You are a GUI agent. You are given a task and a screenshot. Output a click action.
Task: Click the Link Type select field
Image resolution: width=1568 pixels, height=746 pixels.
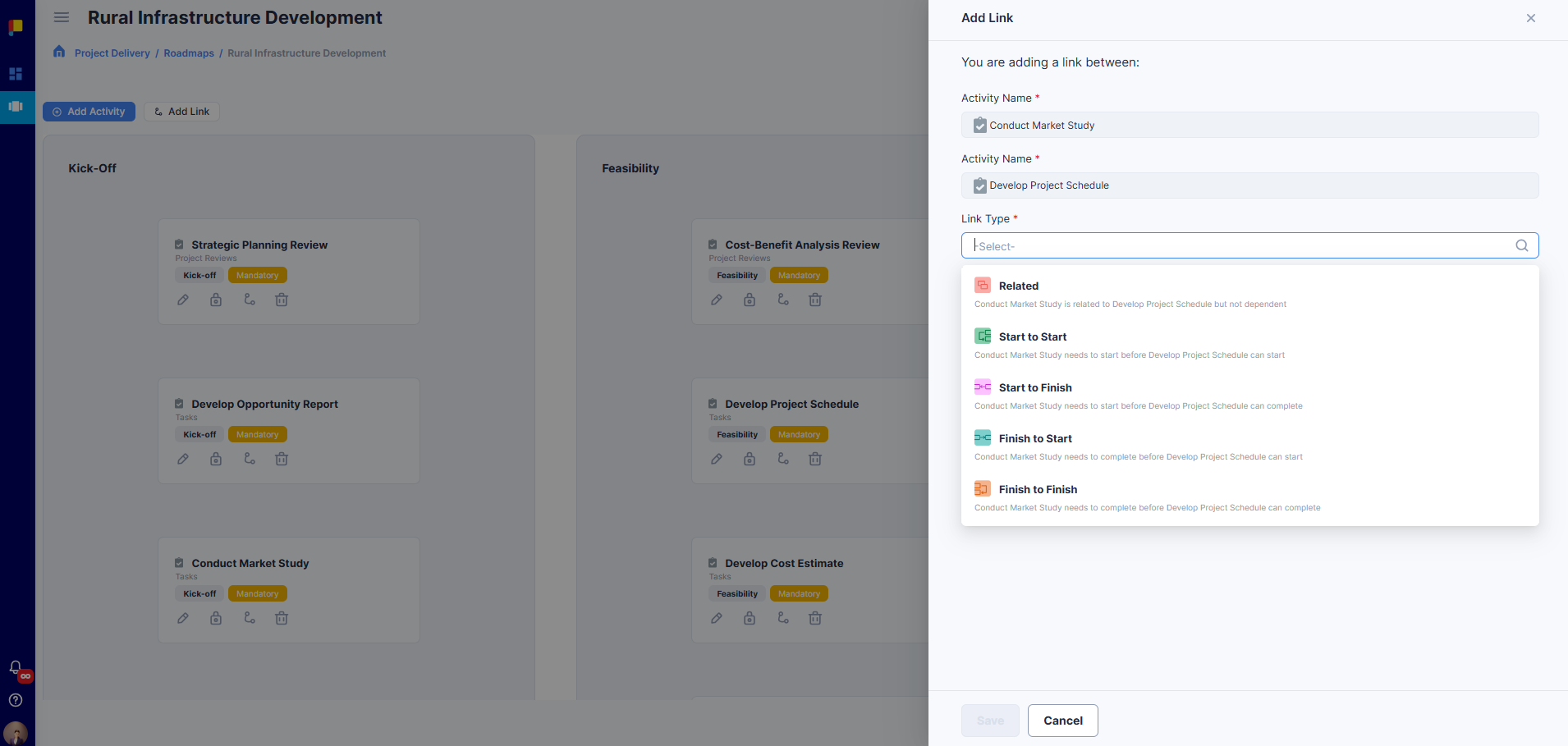tap(1240, 245)
